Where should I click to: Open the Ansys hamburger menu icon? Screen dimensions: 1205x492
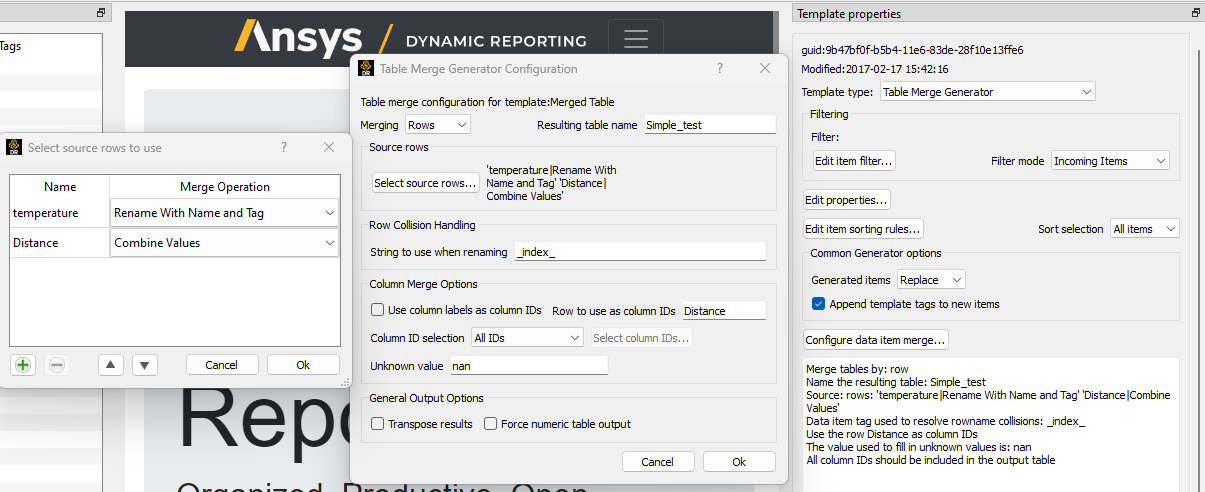click(636, 38)
